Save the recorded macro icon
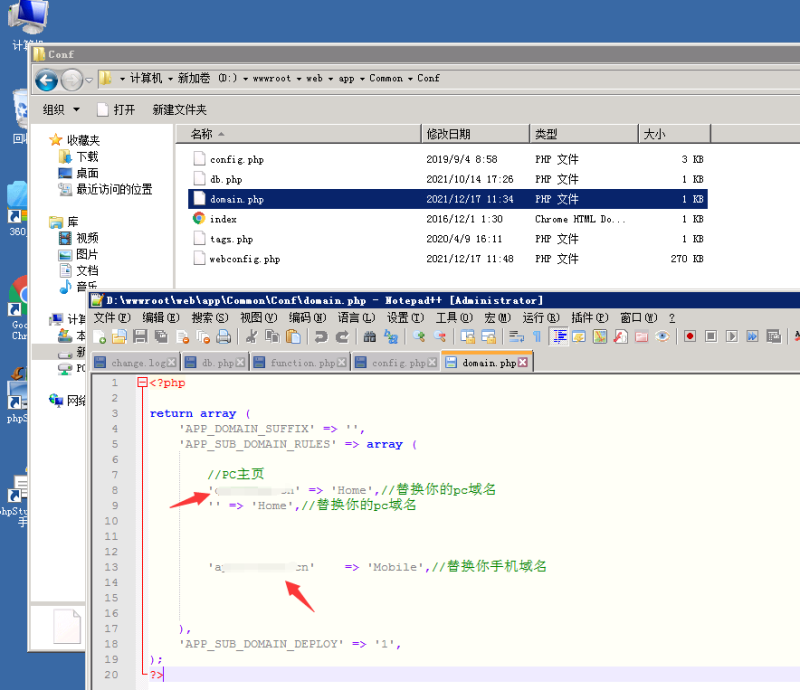Viewport: 800px width, 690px height. point(774,337)
